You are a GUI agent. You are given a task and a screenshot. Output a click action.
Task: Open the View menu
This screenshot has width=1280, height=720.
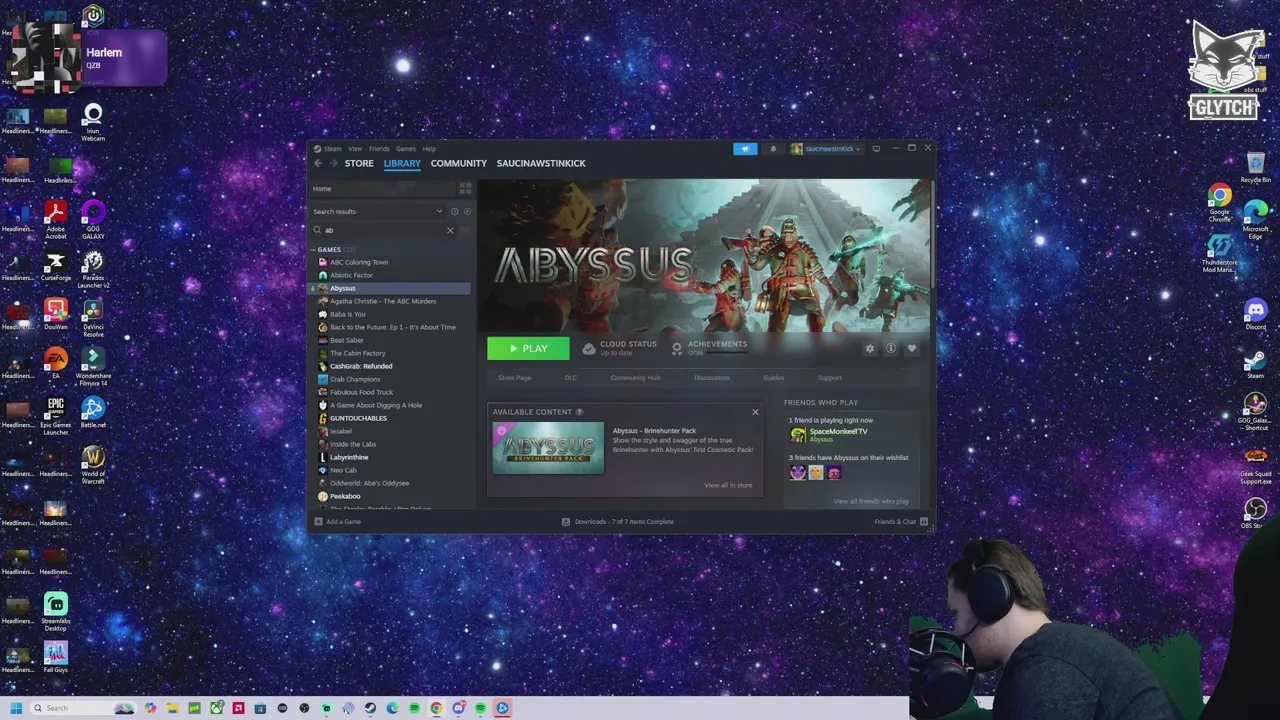(355, 149)
